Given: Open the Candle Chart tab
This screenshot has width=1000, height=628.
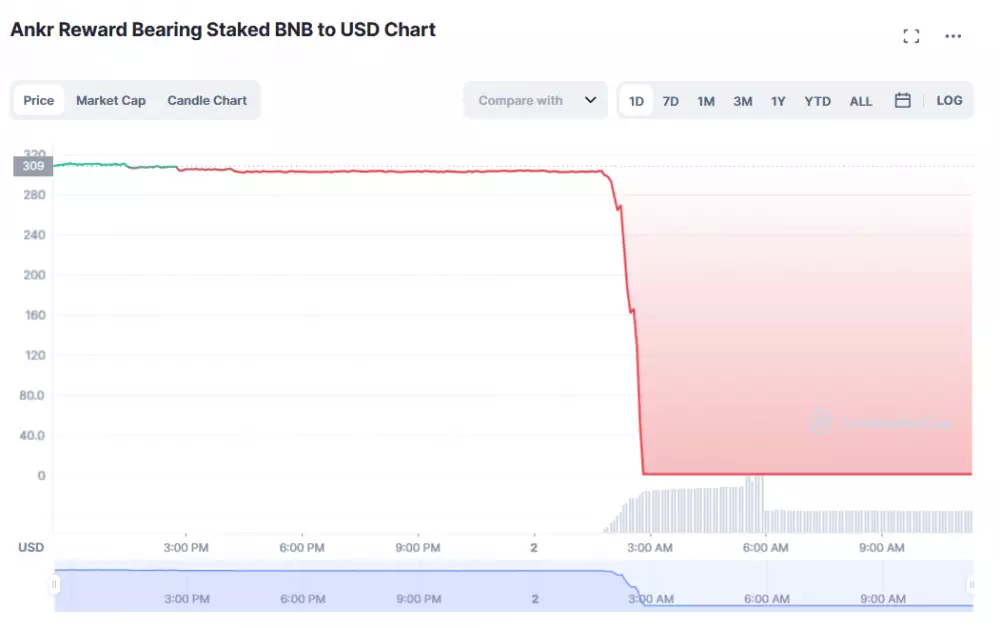Looking at the screenshot, I should [x=207, y=100].
